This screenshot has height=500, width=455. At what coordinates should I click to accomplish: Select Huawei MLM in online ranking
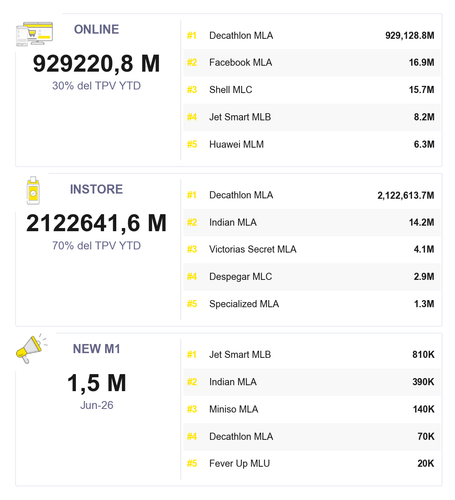312,144
